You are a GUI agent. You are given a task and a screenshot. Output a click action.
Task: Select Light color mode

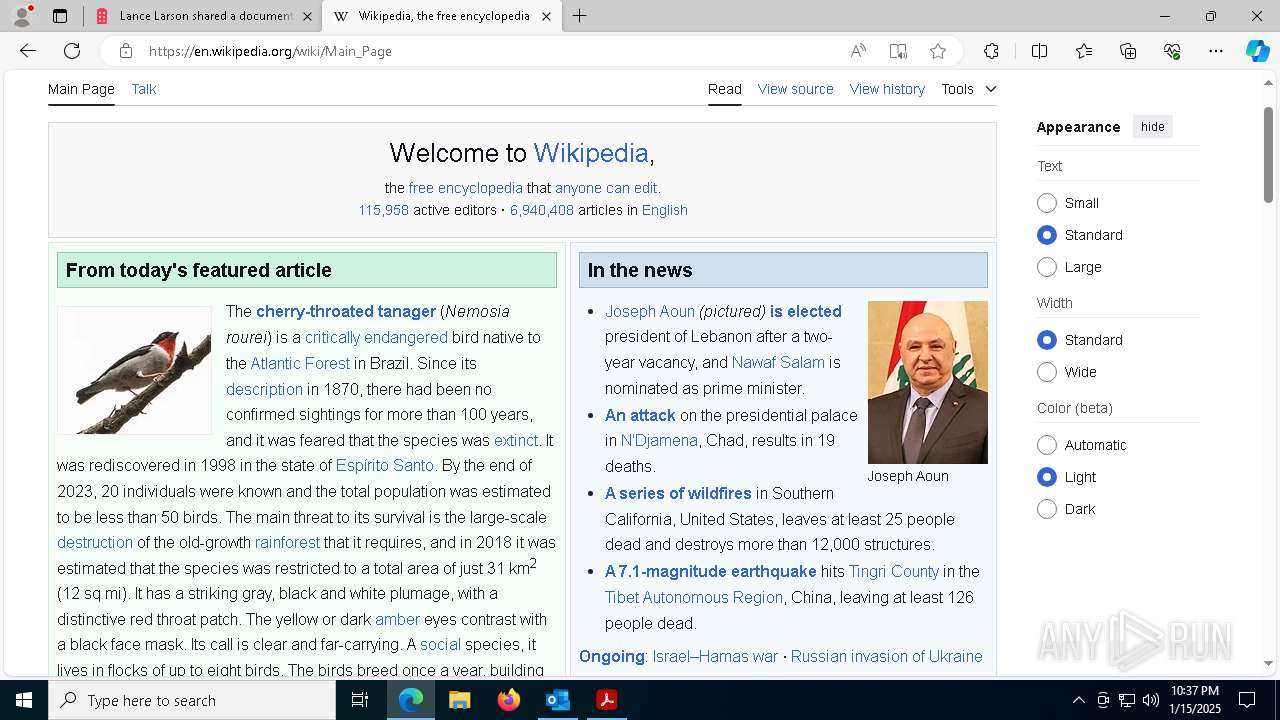pos(1047,477)
